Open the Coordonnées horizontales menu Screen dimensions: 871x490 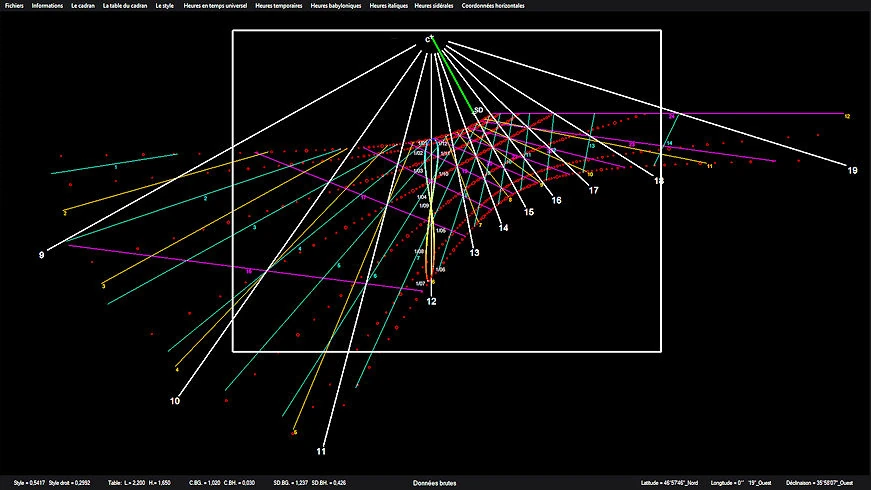(x=490, y=6)
